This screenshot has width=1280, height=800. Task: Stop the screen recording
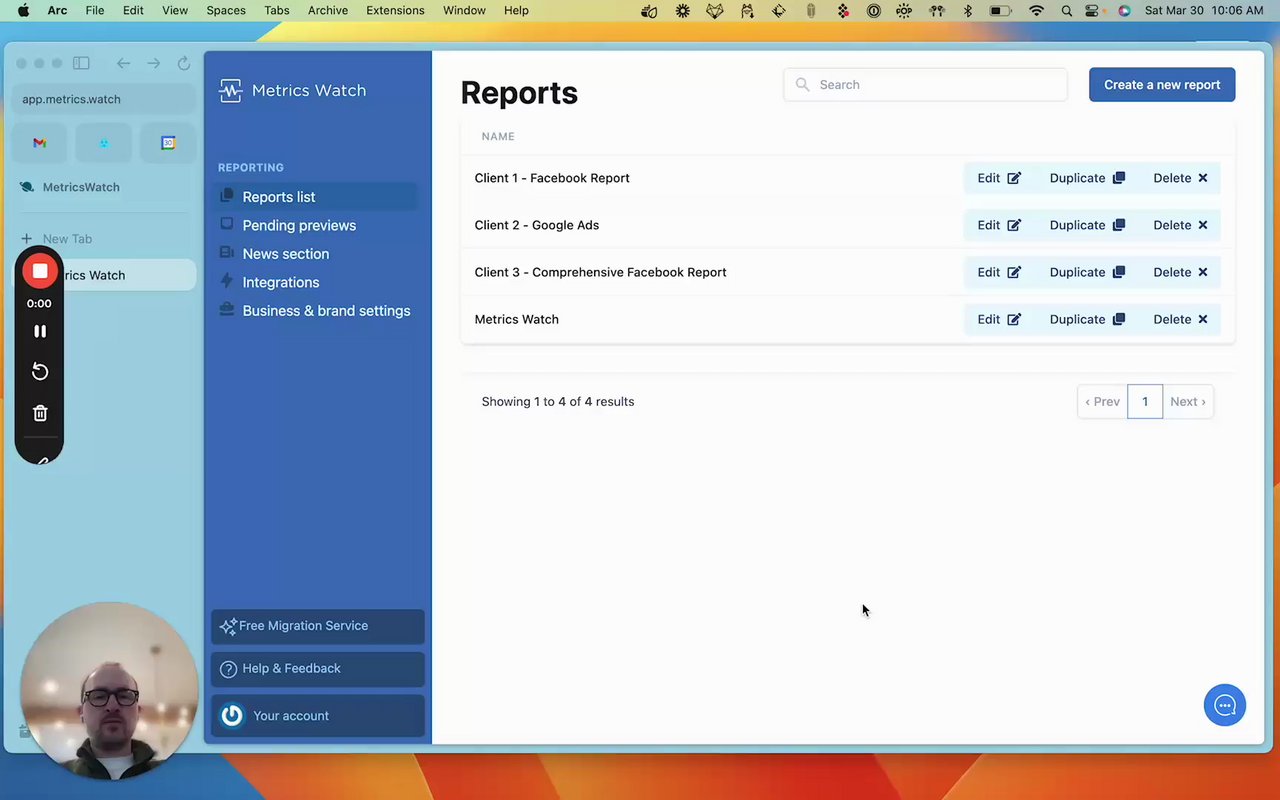click(x=40, y=271)
